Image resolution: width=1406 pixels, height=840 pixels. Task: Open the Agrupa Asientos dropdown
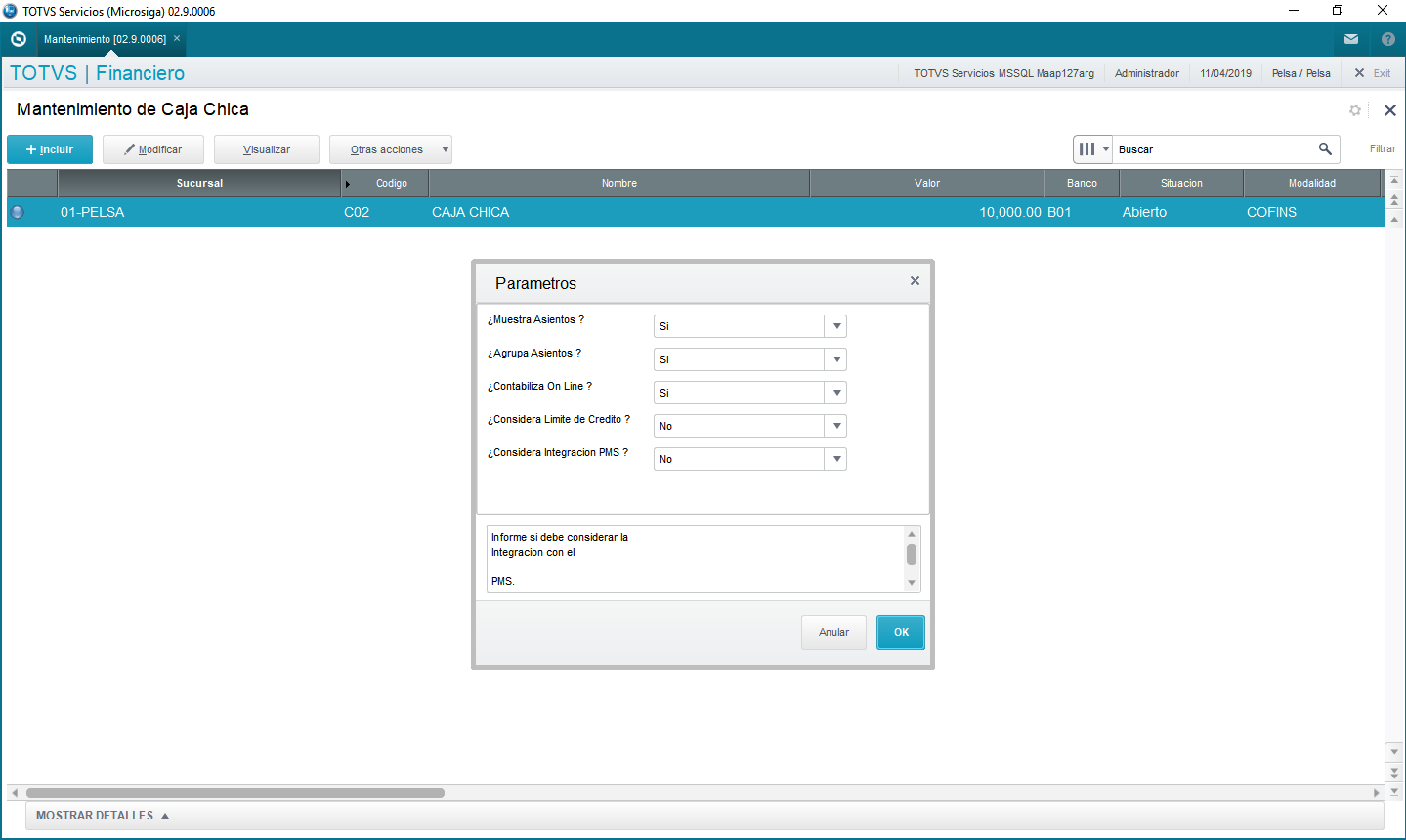coord(835,359)
